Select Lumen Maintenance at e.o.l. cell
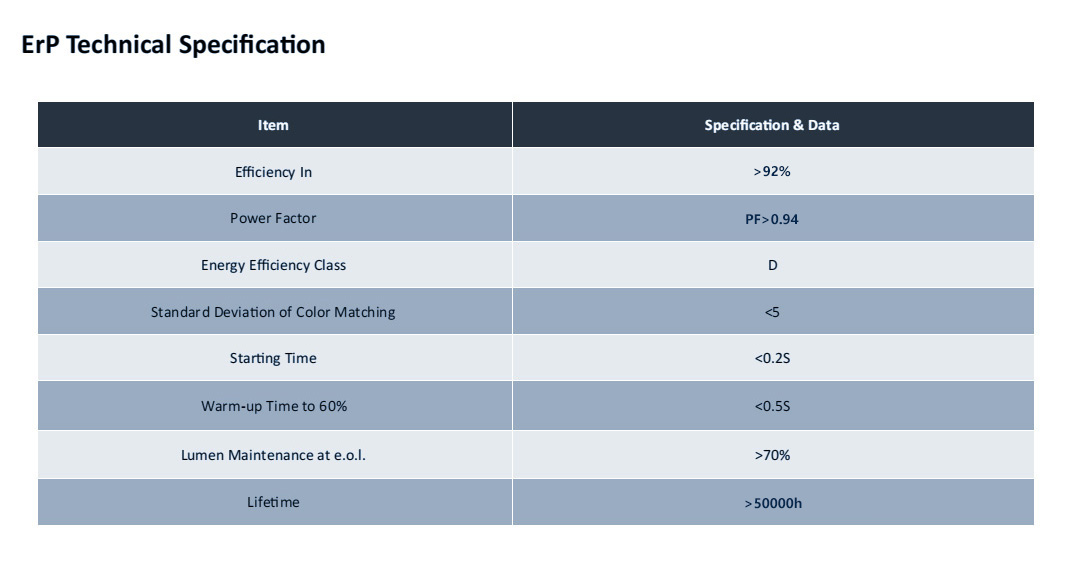 click(x=273, y=455)
